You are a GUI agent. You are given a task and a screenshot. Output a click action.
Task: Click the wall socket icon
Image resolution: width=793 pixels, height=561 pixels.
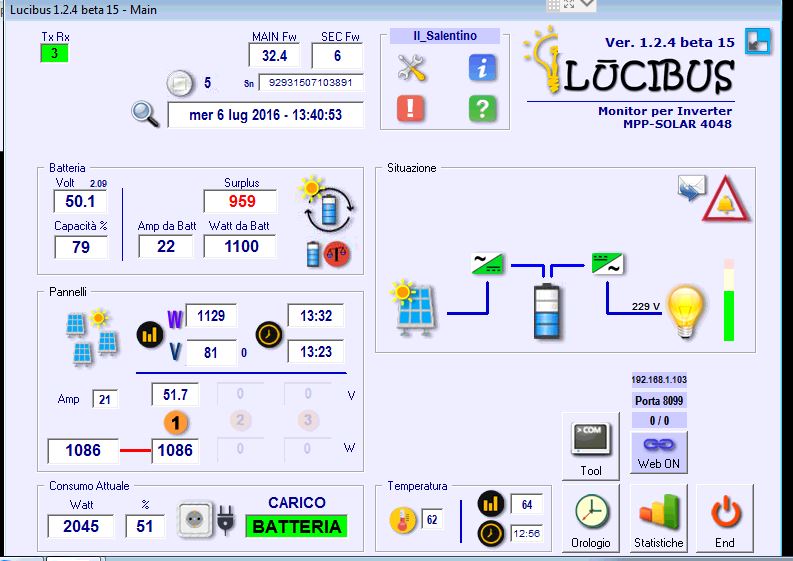click(x=195, y=519)
